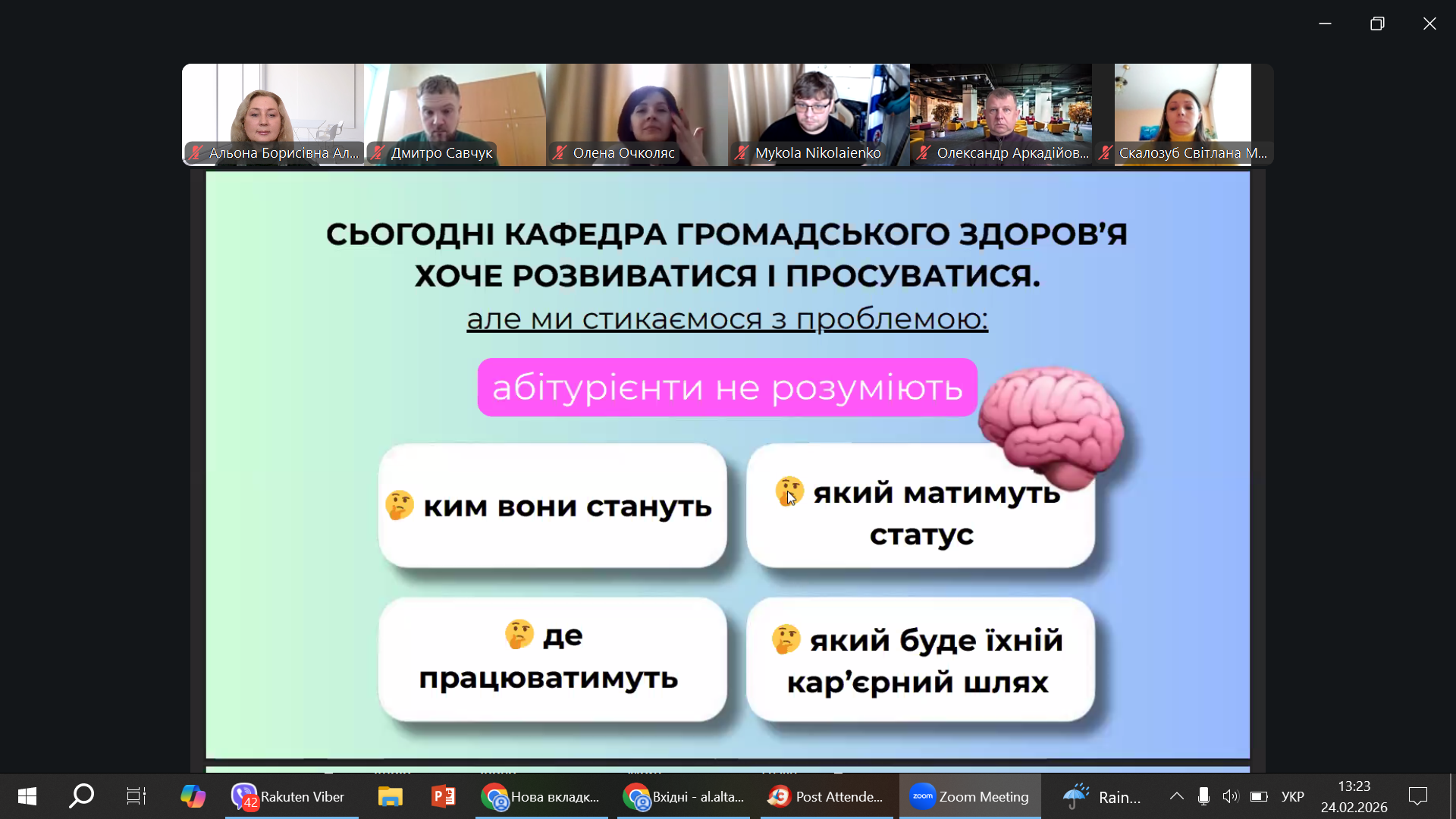The height and width of the screenshot is (819, 1456).
Task: Select Zoom Meeting taskbar button
Action: pos(970,796)
